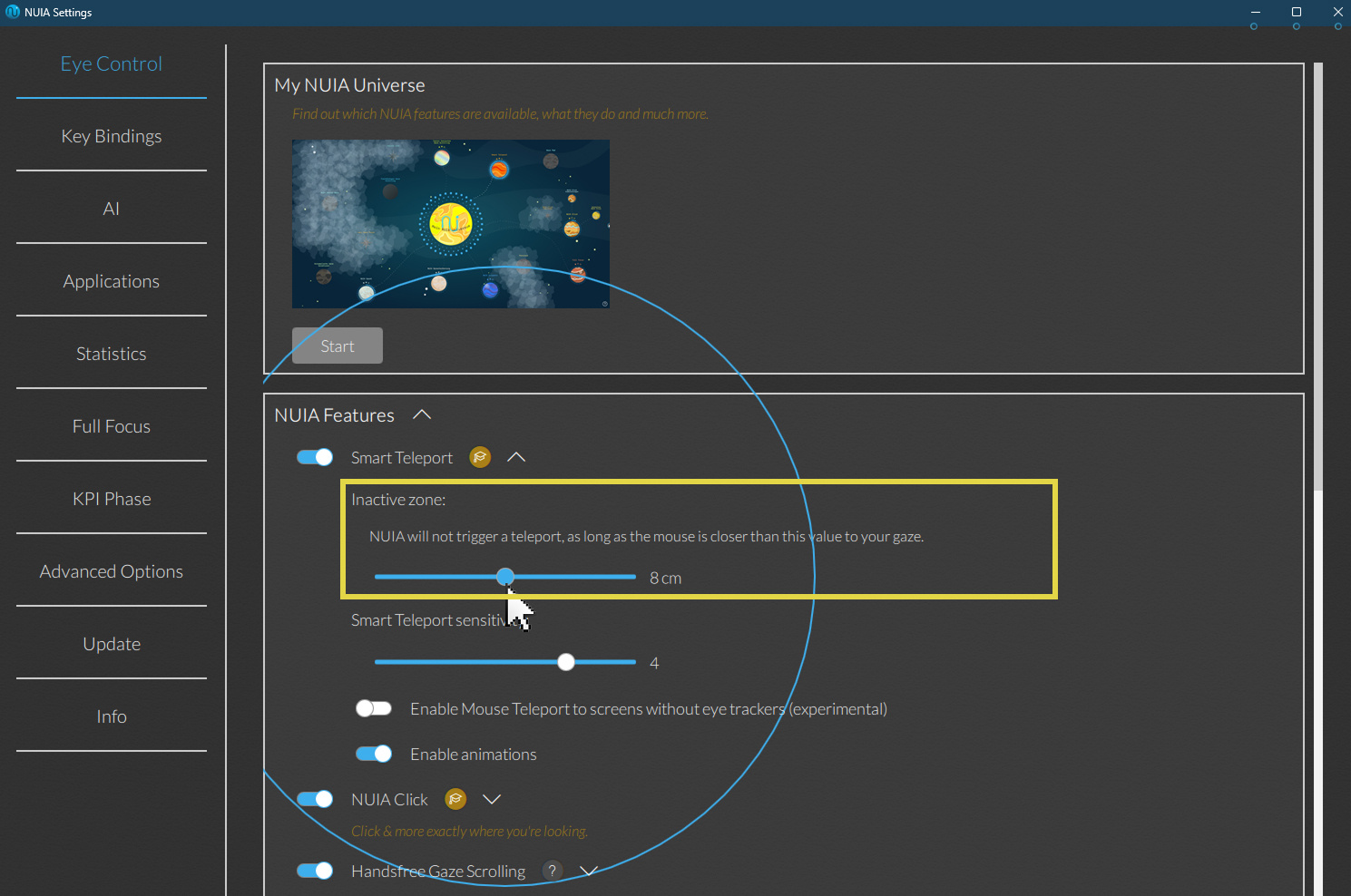Open the KPI Phase tab
Image resolution: width=1351 pixels, height=896 pixels.
(x=112, y=499)
